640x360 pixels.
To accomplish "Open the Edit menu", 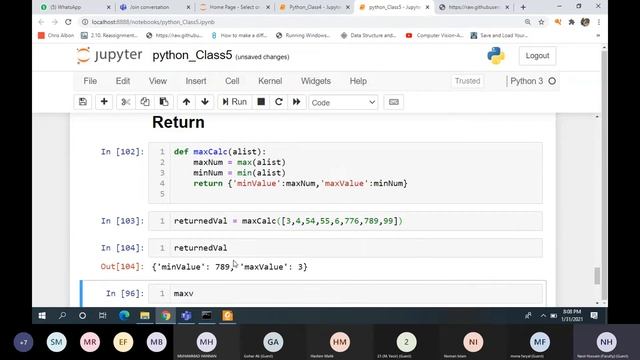I will click(123, 81).
